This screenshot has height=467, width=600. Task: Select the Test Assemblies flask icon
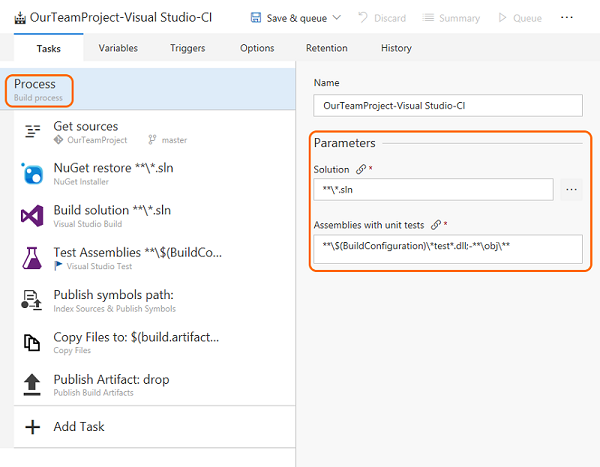pyautogui.click(x=32, y=258)
